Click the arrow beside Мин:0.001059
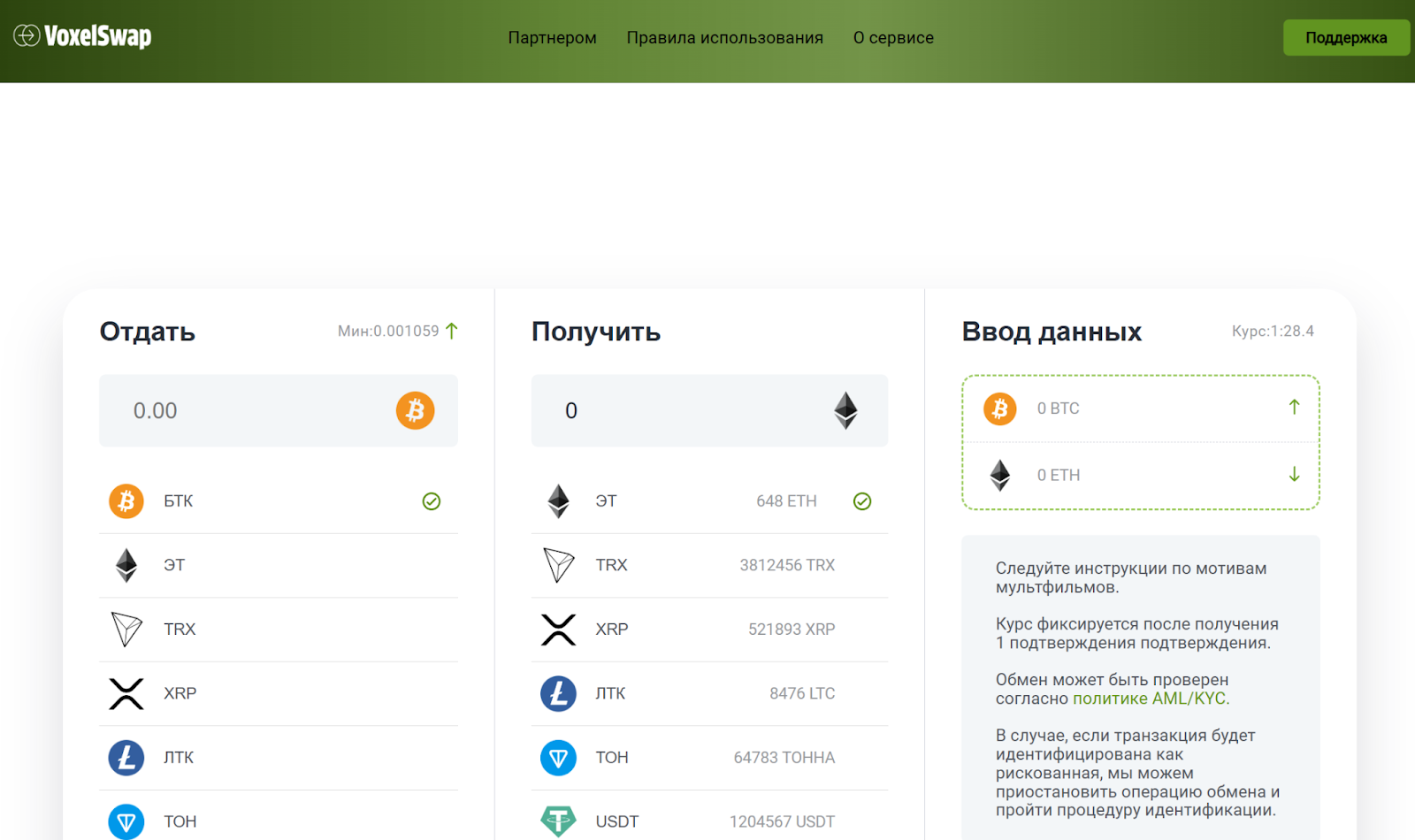Screen dimensions: 1415x840 [452, 331]
